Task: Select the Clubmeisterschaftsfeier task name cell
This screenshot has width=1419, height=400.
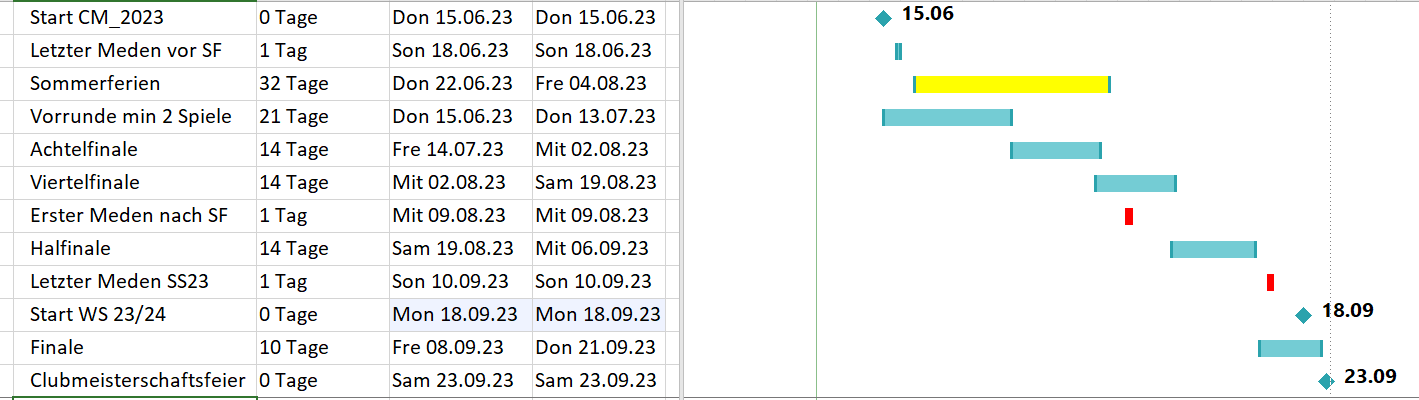Action: (140, 381)
